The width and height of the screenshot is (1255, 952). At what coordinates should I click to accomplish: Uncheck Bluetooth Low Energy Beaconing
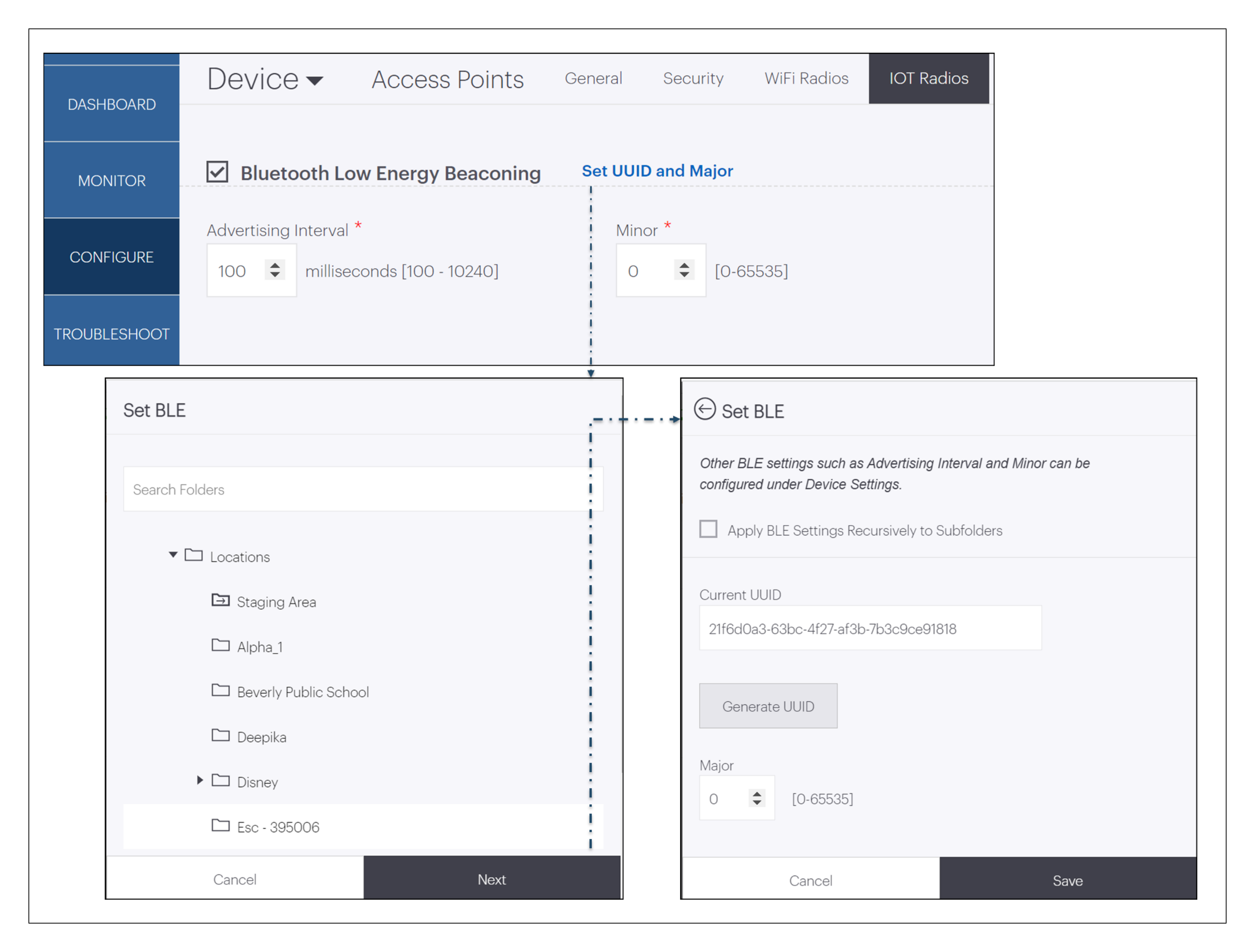click(217, 172)
